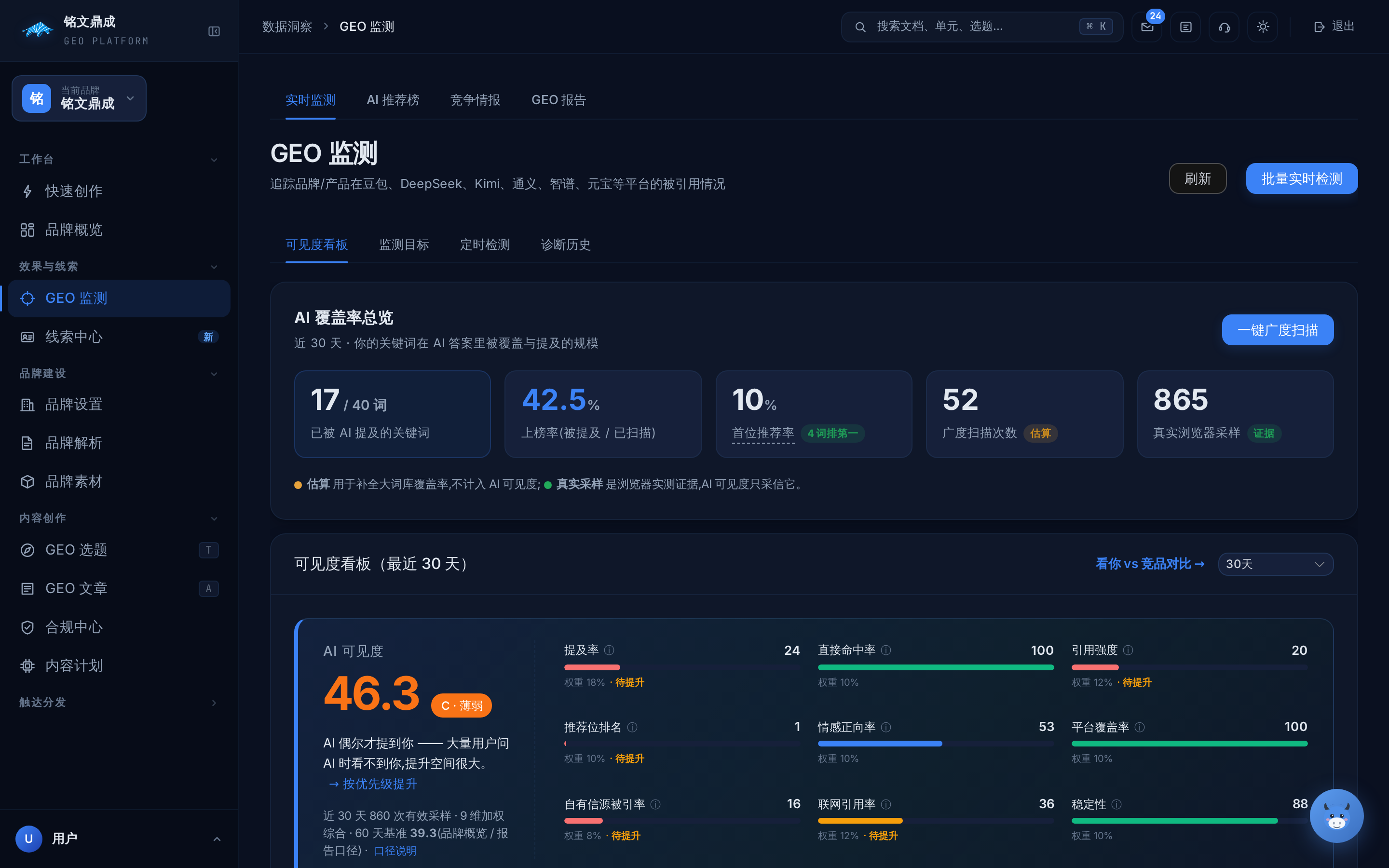Click the search box for 文档、单元、选题
1389x868 pixels.
(982, 27)
